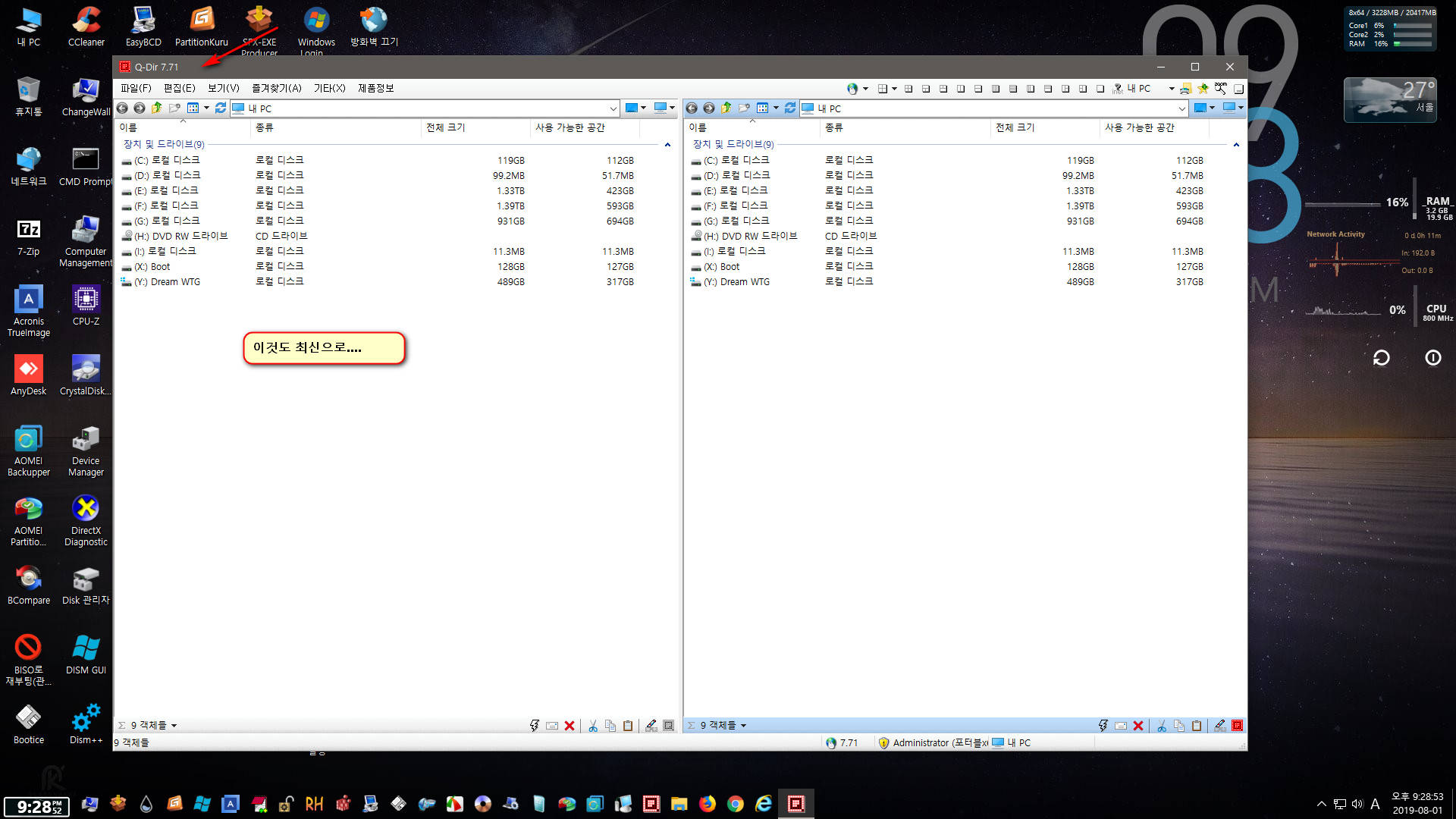Open right pane 9 객체들 dropdown
Screen dimensions: 1456x819
(x=743, y=726)
